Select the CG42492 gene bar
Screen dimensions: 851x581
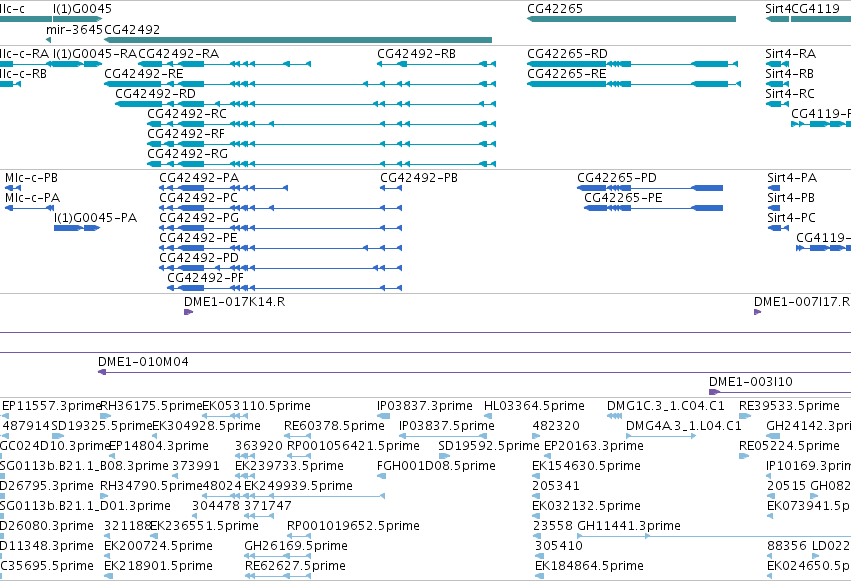pyautogui.click(x=298, y=40)
